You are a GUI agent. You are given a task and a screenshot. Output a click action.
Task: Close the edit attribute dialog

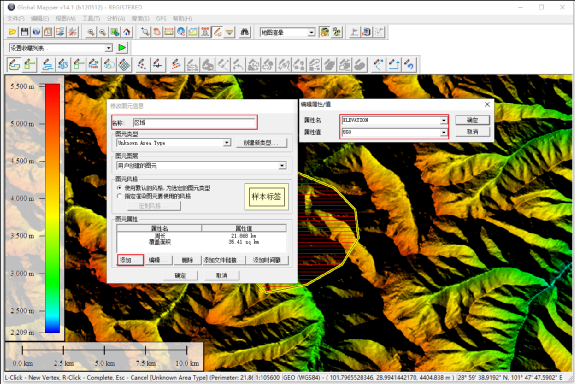click(x=487, y=105)
